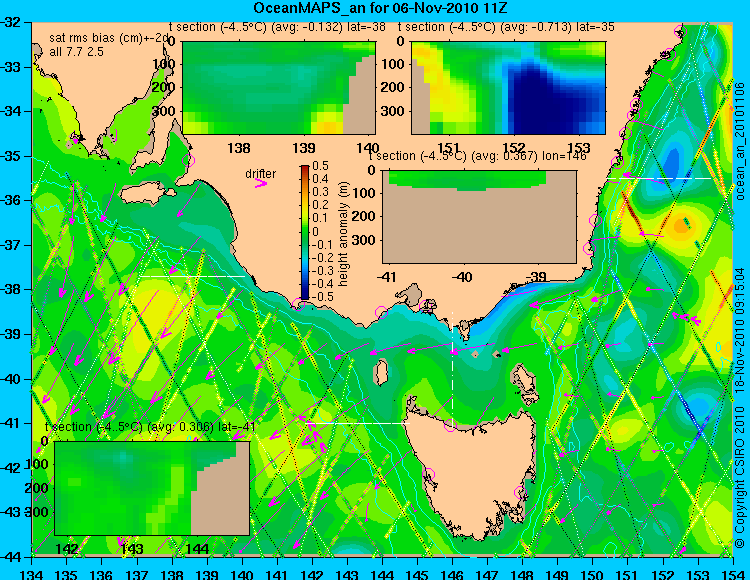Click the 't section (avg: -0.713) lat=-35' heading
750x580 pixels.
click(x=506, y=27)
